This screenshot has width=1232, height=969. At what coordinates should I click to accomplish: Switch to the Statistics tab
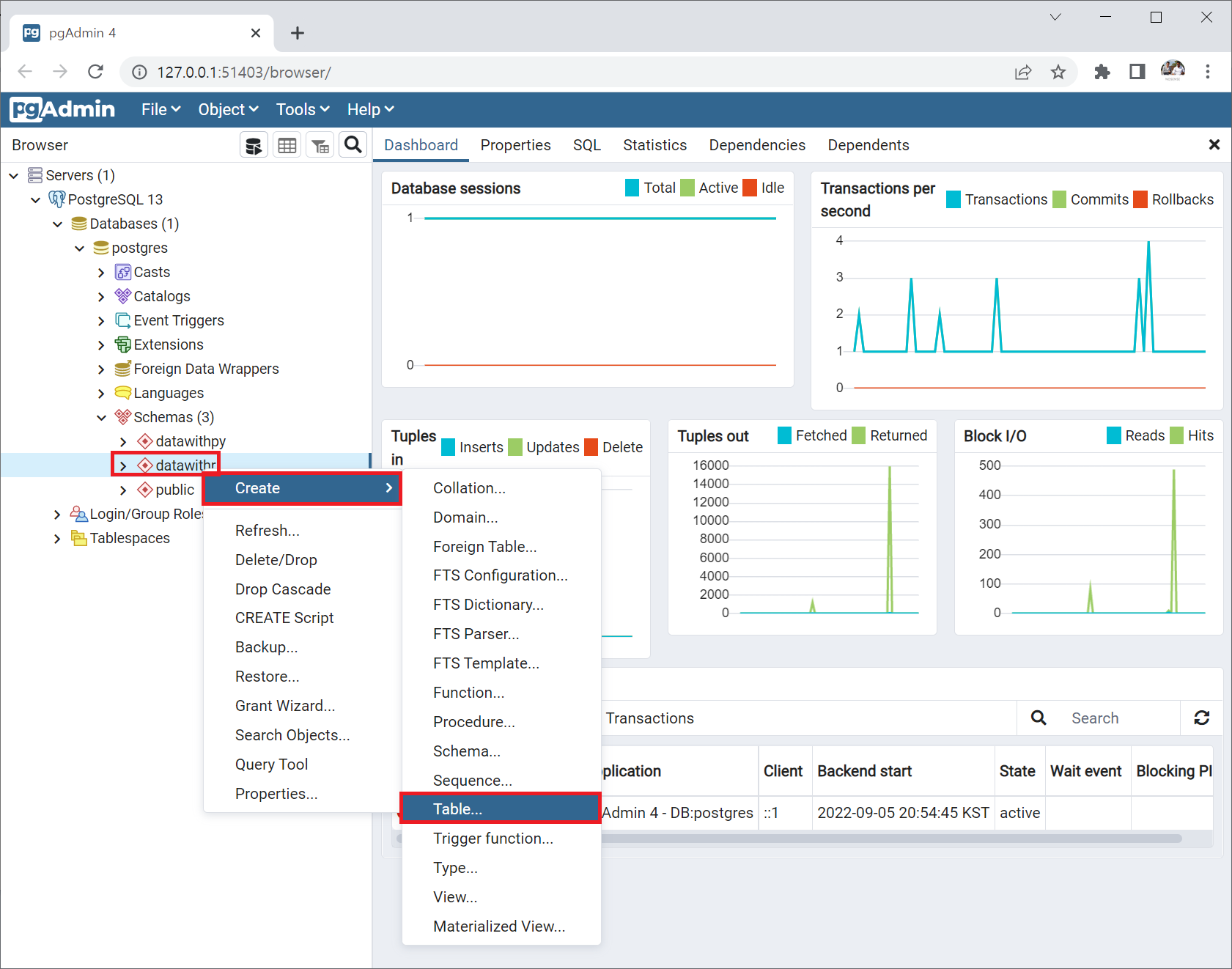pyautogui.click(x=655, y=145)
